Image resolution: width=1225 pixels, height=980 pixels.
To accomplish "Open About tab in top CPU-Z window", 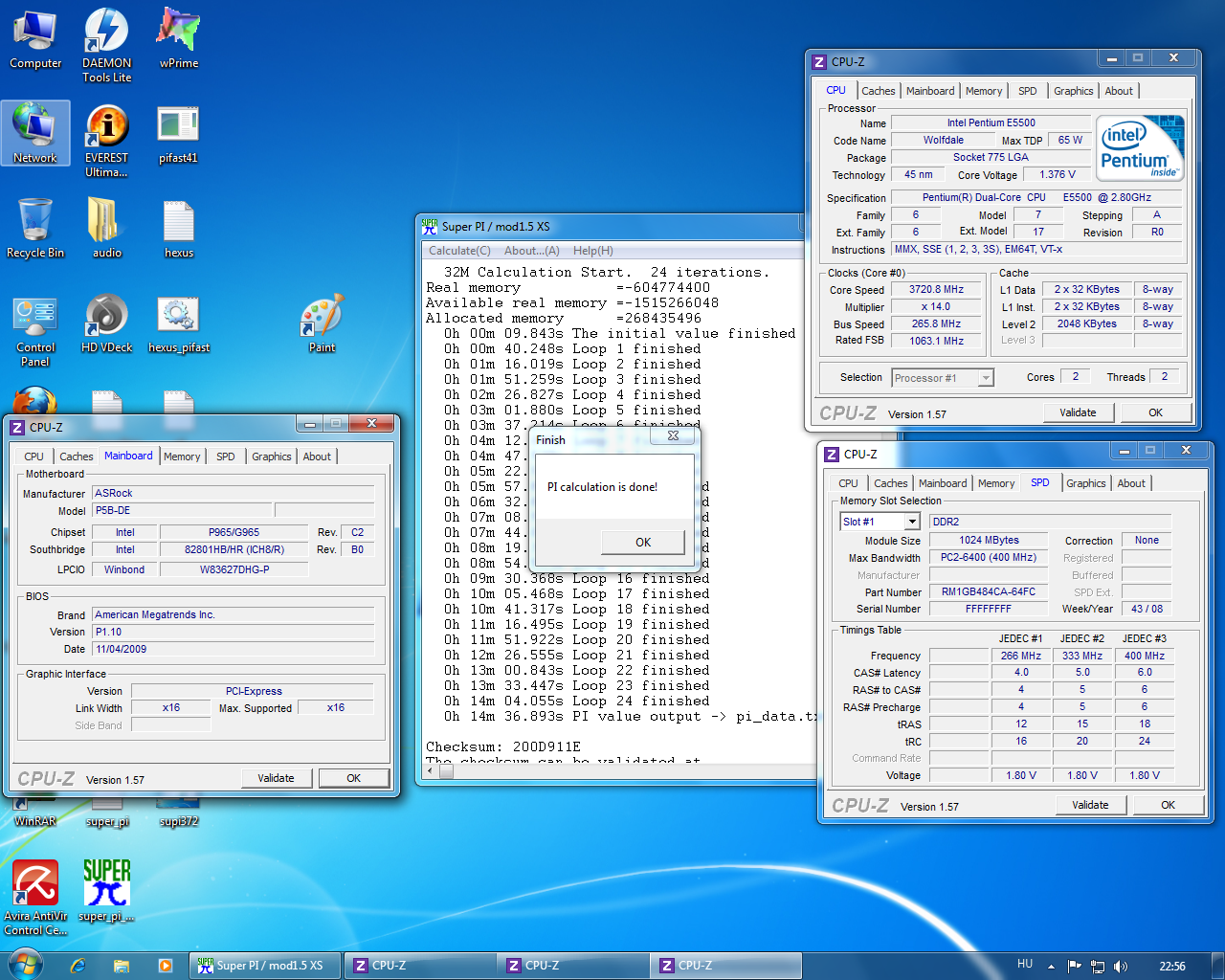I will 1119,91.
